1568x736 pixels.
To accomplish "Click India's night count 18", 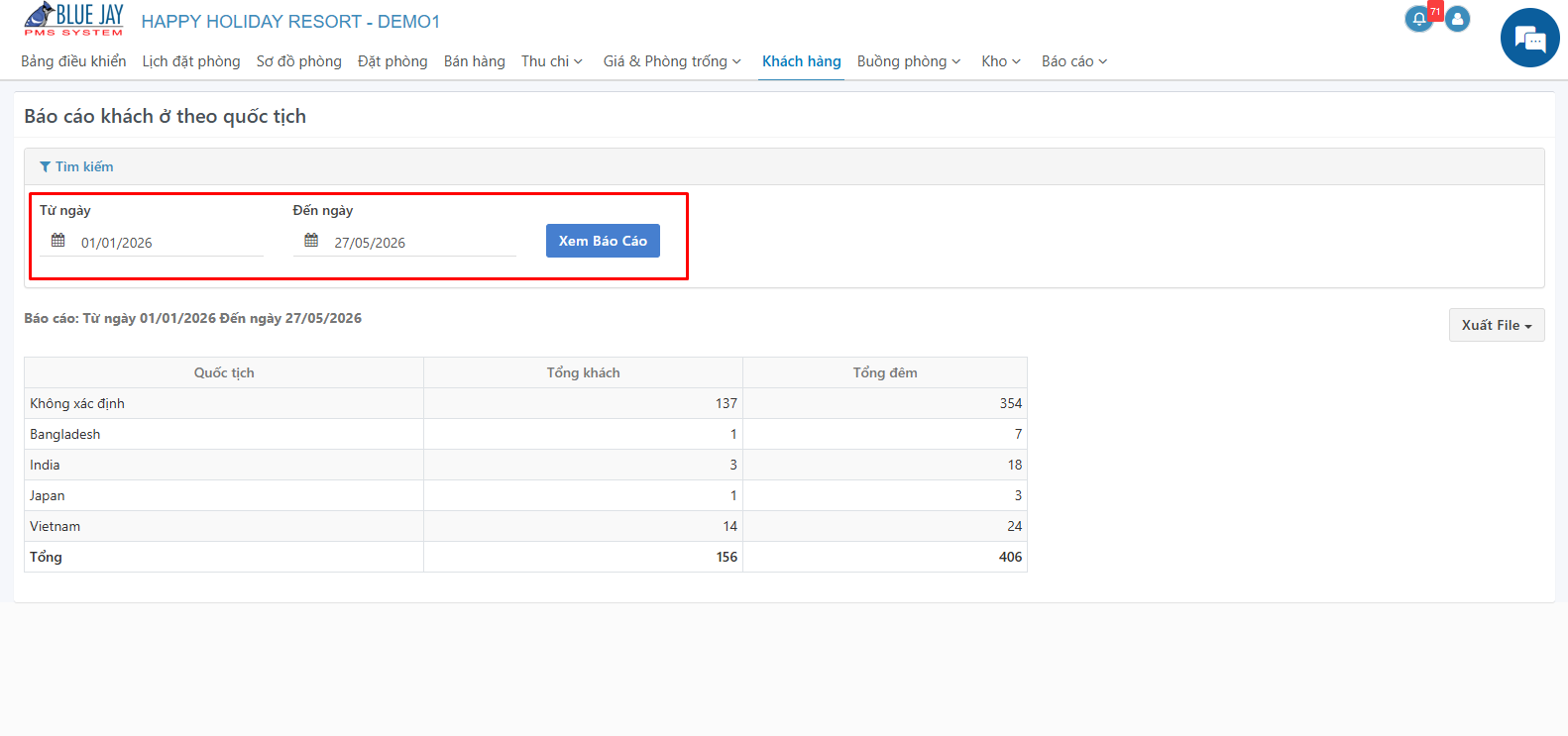I will click(x=1015, y=465).
